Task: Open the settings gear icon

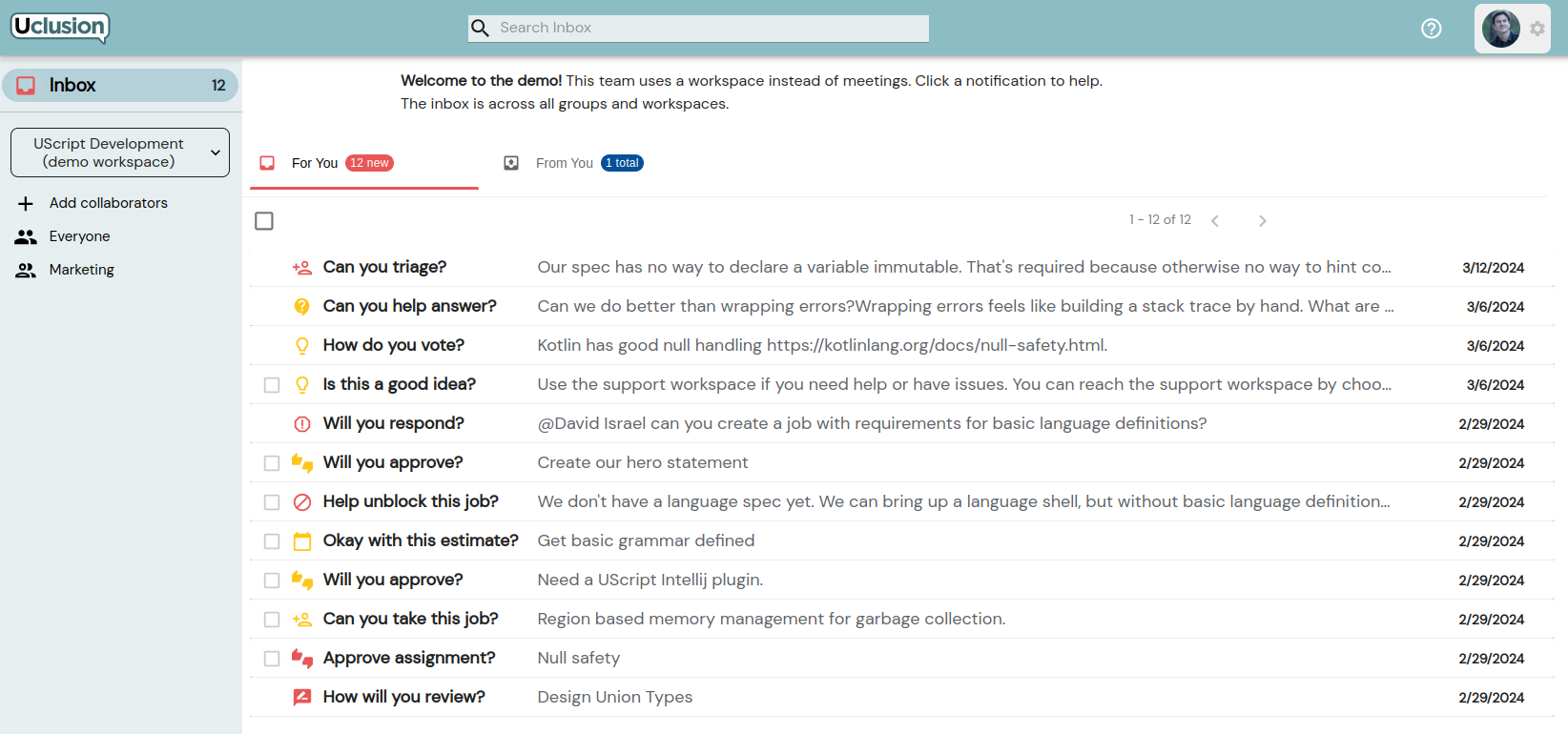Action: tap(1537, 29)
